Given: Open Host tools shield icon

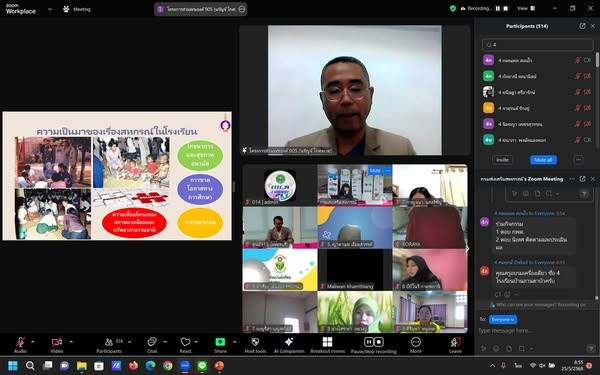Looking at the screenshot, I should pyautogui.click(x=255, y=342).
